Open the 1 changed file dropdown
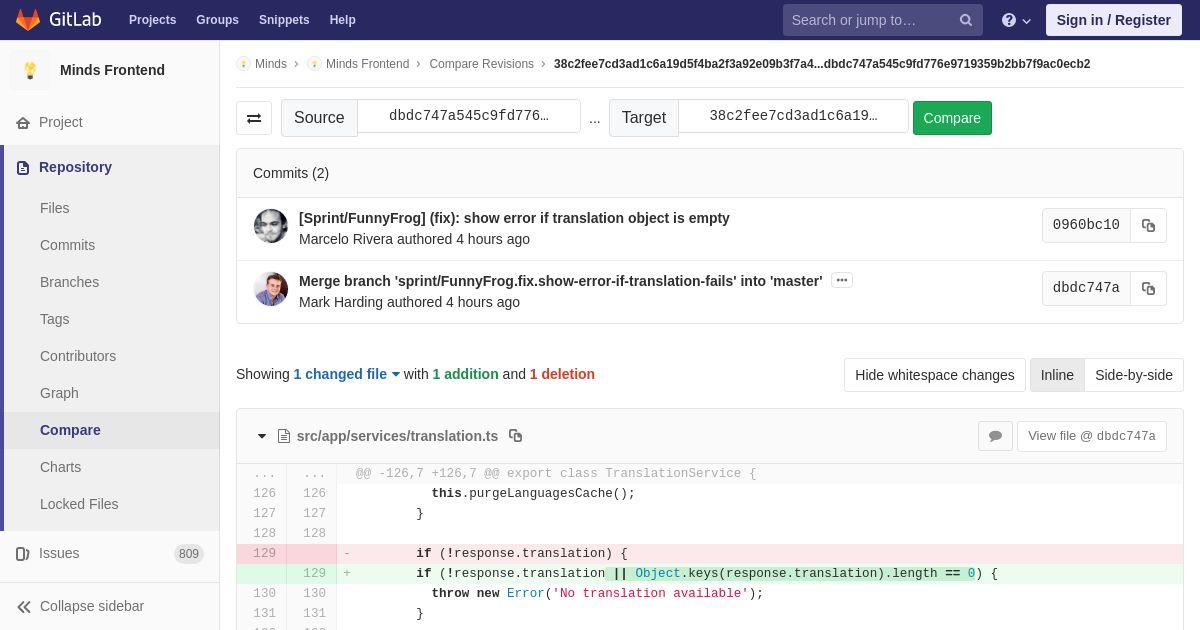This screenshot has height=630, width=1200. 346,374
